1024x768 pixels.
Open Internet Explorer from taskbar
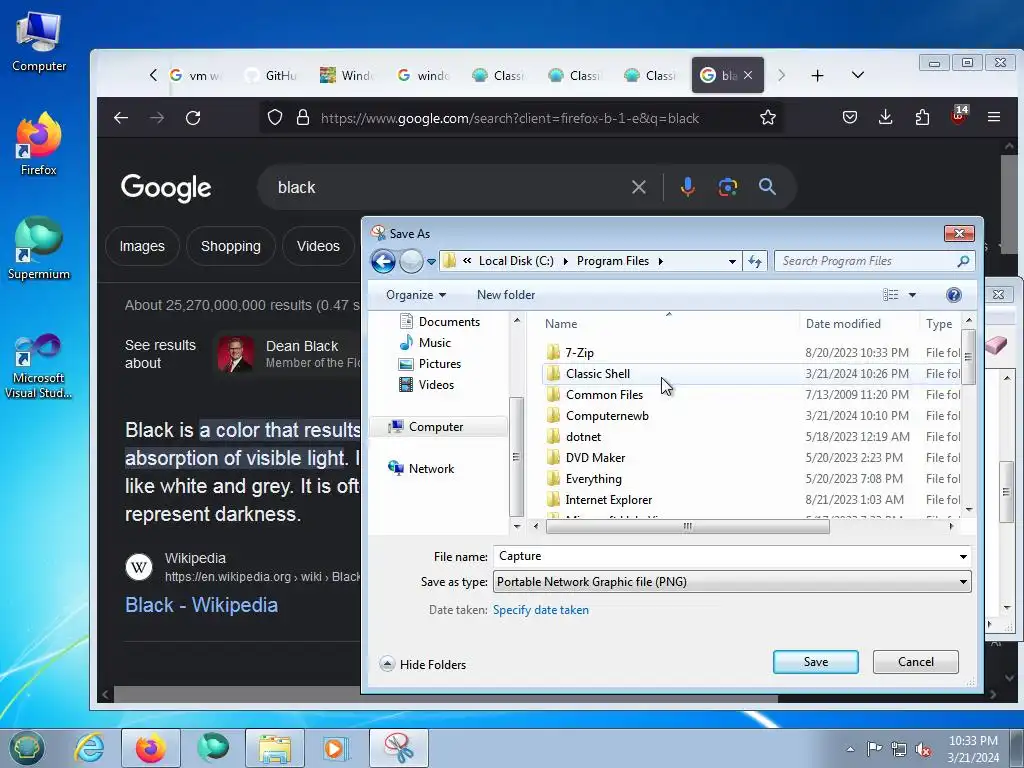click(x=89, y=748)
